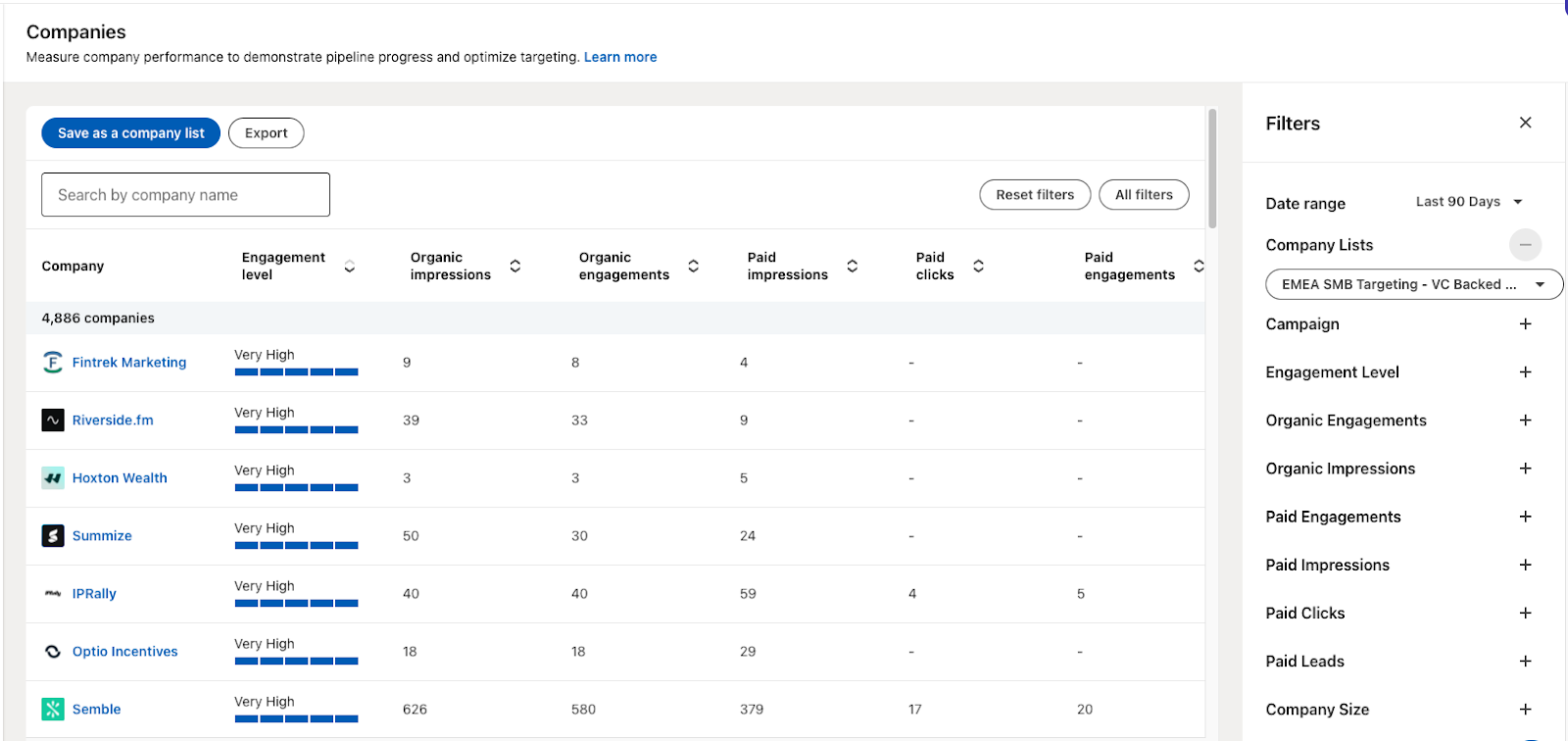Image resolution: width=1568 pixels, height=741 pixels.
Task: Click the Reset filters button
Action: click(x=1035, y=195)
